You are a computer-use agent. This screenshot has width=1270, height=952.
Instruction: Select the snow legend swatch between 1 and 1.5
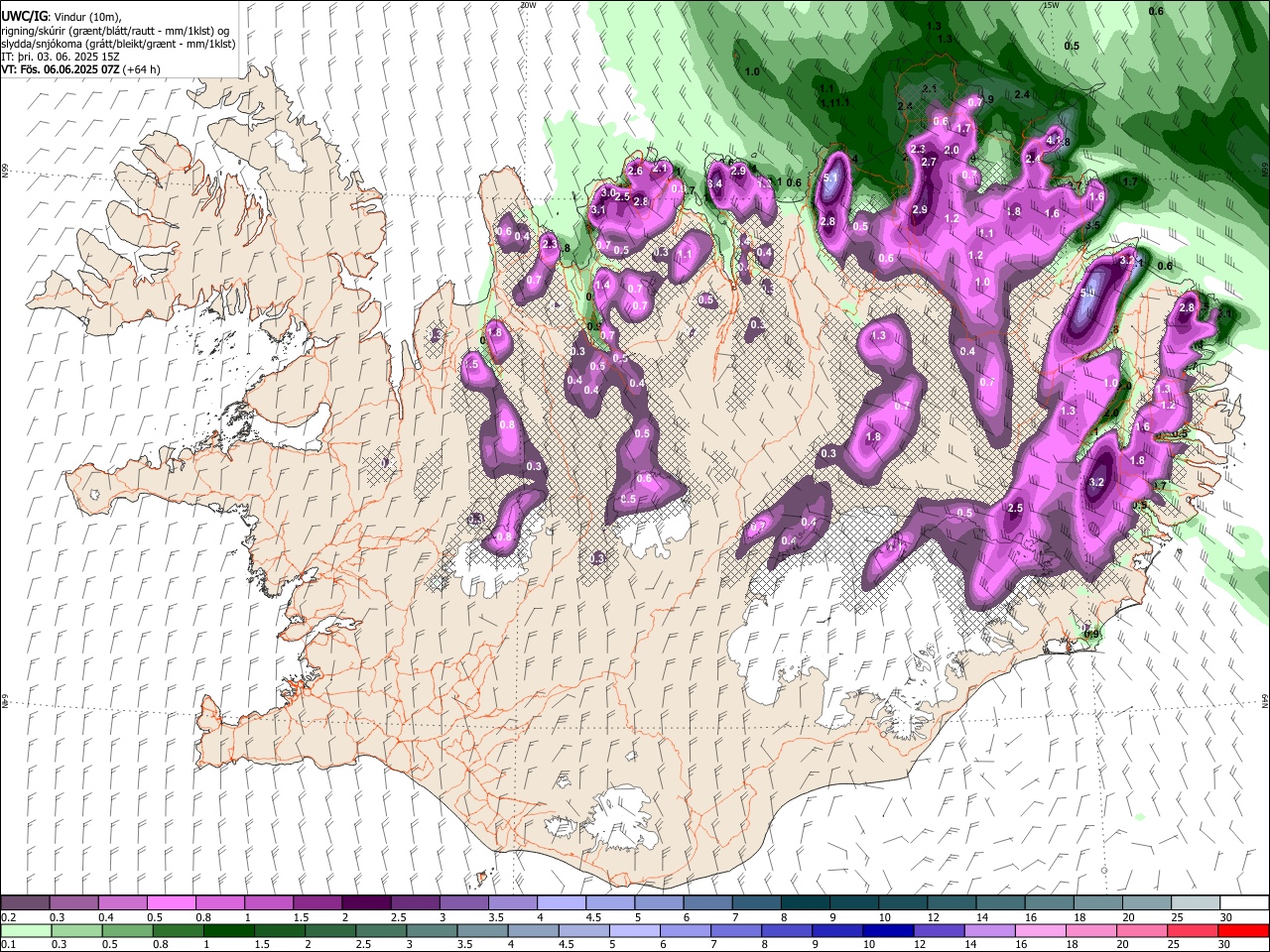point(269,902)
